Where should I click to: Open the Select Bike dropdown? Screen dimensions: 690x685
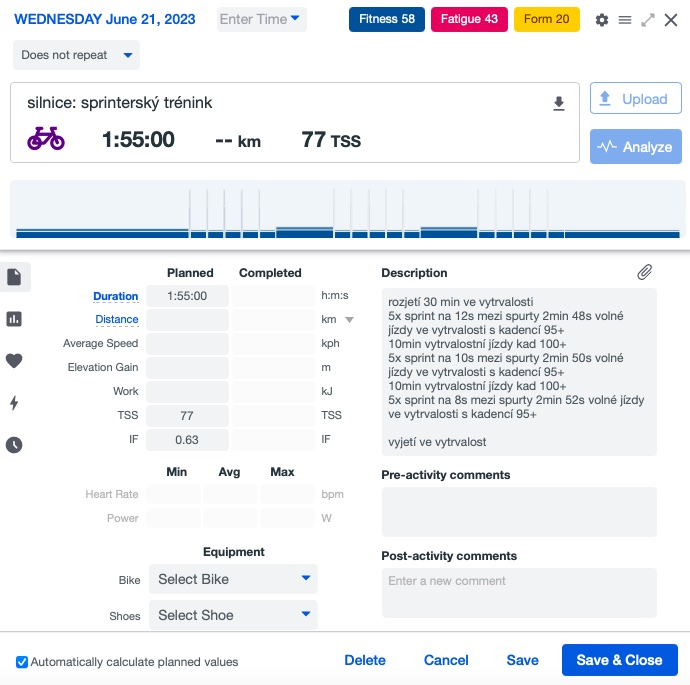point(233,579)
